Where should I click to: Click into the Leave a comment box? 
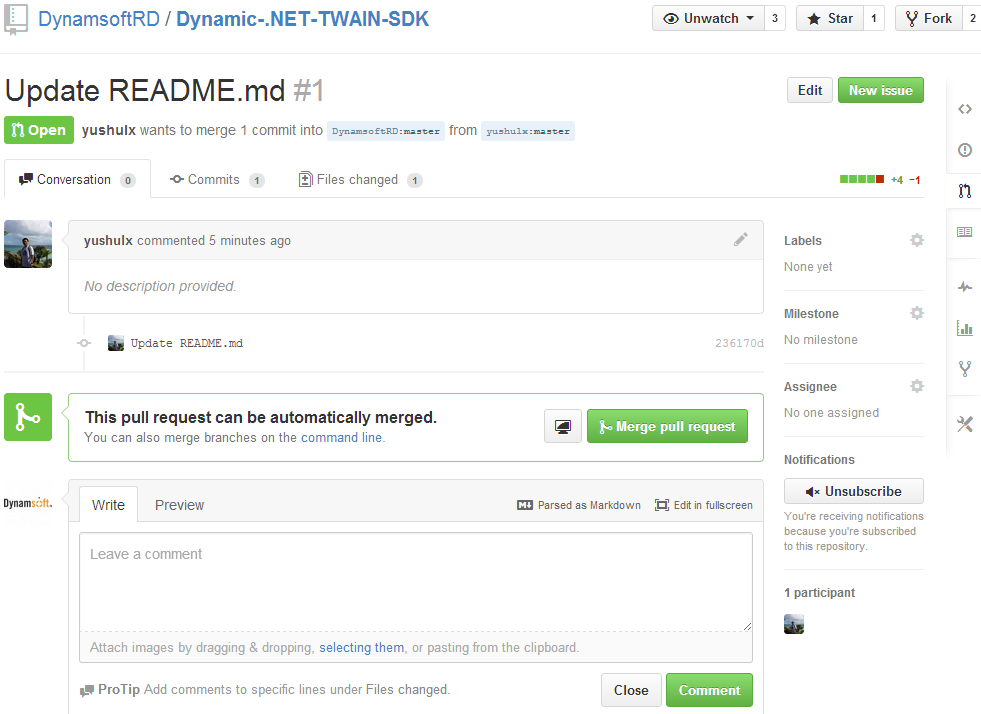click(415, 580)
